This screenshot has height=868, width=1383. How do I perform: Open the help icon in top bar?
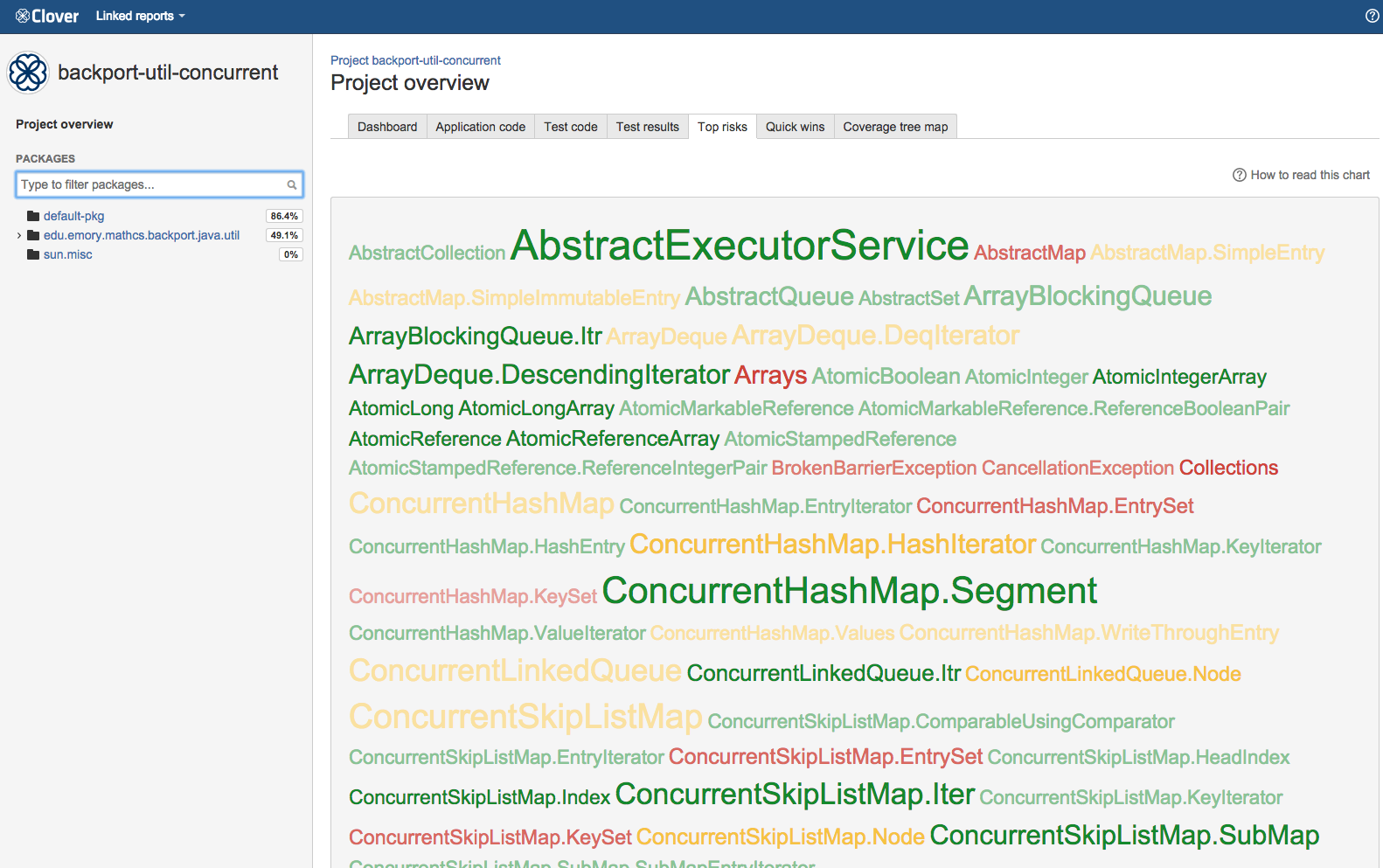(1372, 16)
